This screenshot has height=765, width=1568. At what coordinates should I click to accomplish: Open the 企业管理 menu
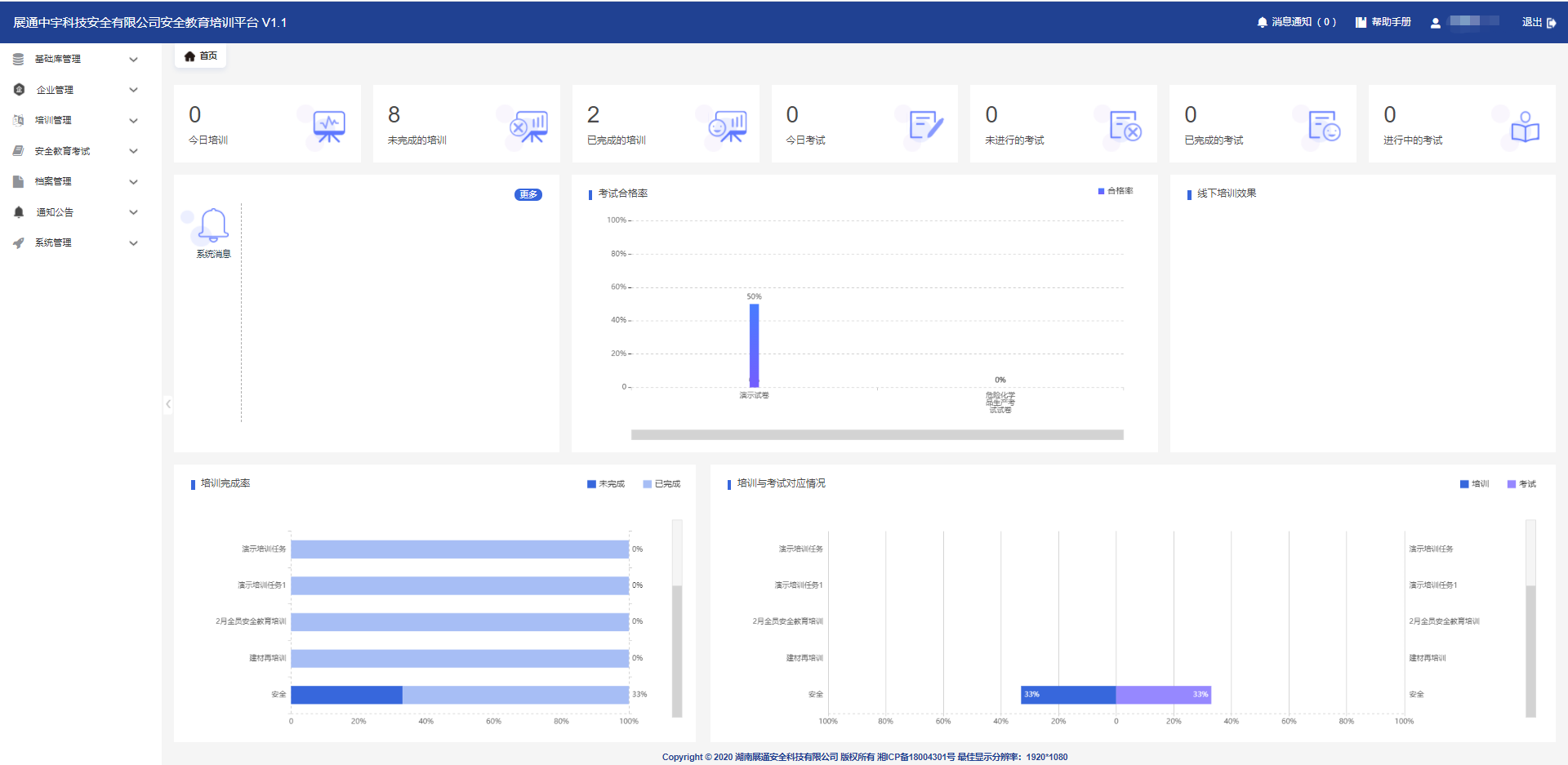pos(81,90)
